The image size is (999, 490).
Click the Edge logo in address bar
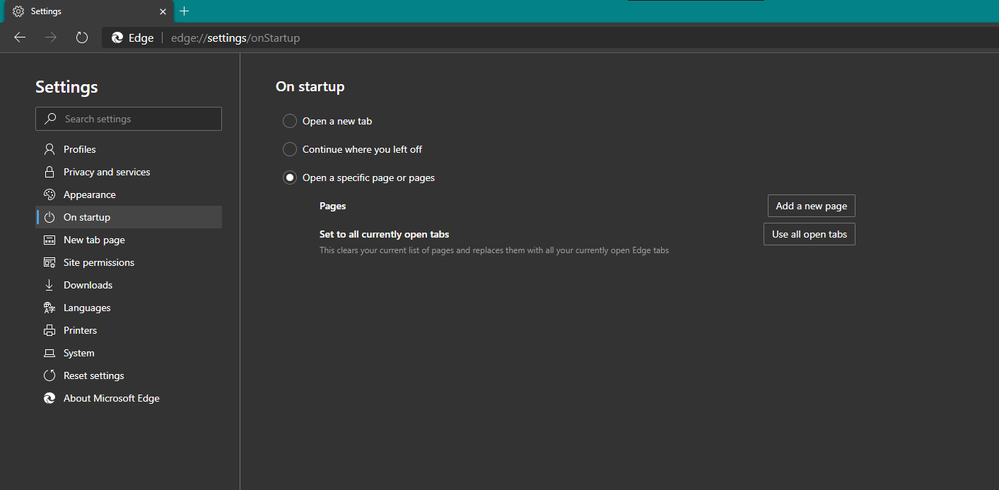[x=117, y=38]
